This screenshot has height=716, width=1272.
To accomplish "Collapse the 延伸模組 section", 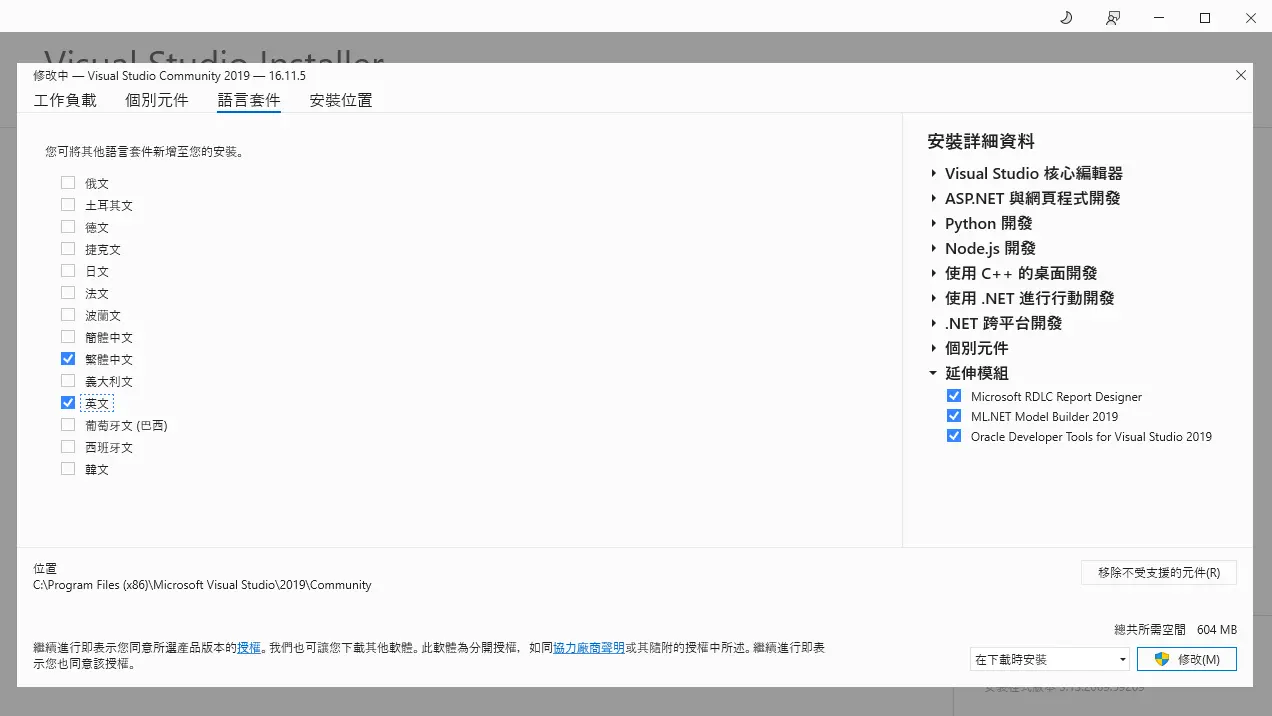I will click(x=934, y=373).
